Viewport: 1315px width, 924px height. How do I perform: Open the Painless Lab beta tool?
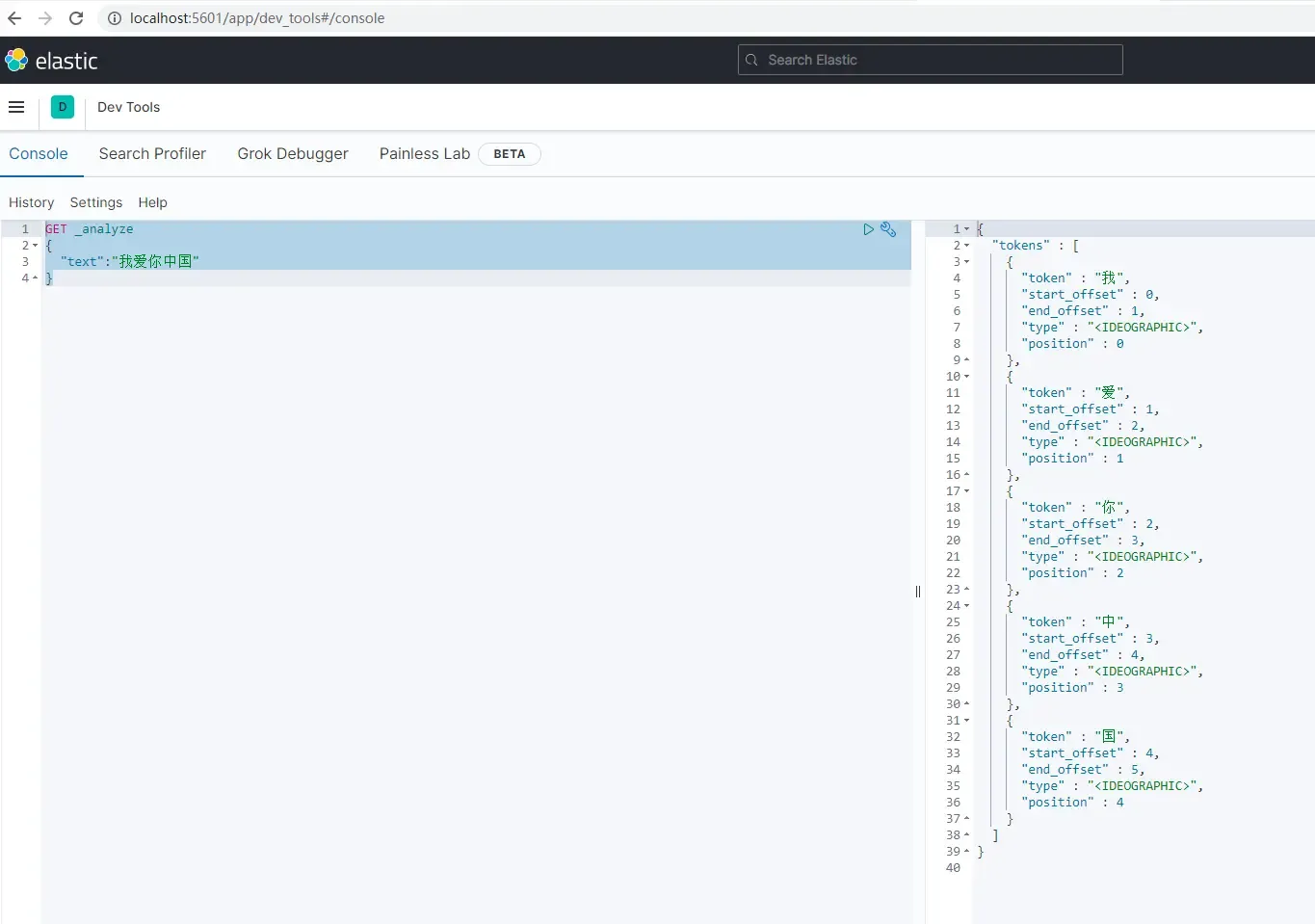pyautogui.click(x=424, y=154)
